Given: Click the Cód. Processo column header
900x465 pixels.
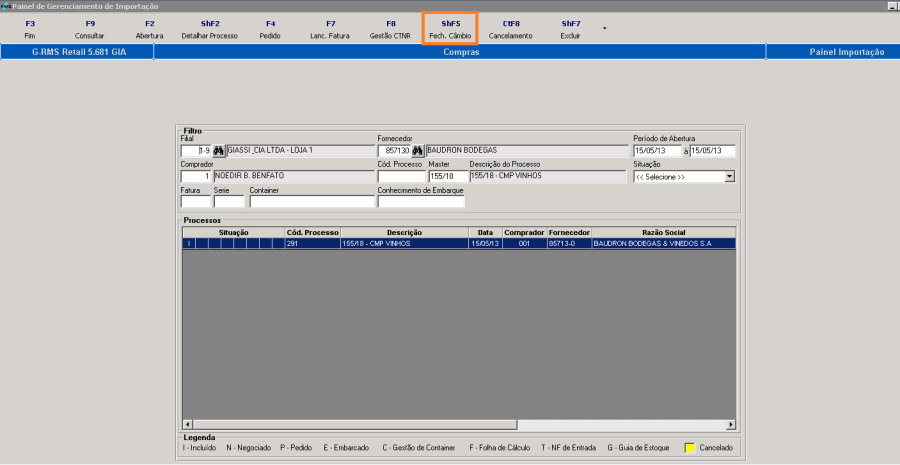Looking at the screenshot, I should coord(313,232).
